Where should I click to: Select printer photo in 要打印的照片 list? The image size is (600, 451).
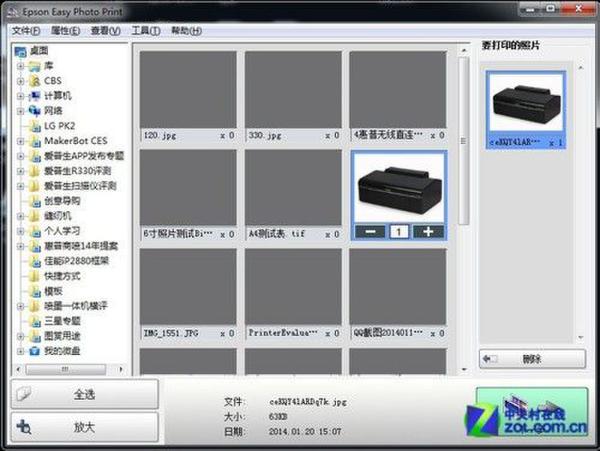click(526, 103)
